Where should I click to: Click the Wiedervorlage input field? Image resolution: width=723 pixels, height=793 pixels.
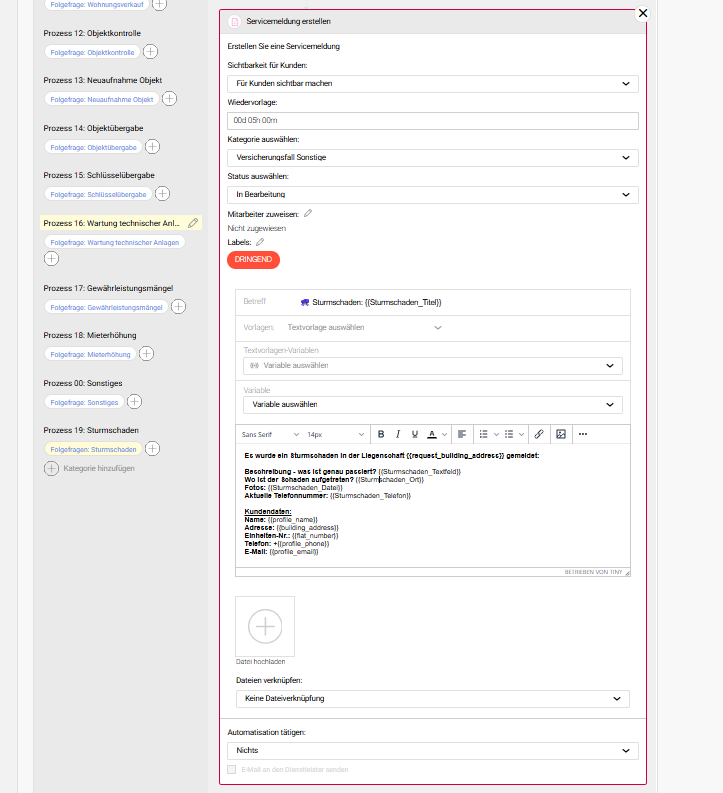432,120
